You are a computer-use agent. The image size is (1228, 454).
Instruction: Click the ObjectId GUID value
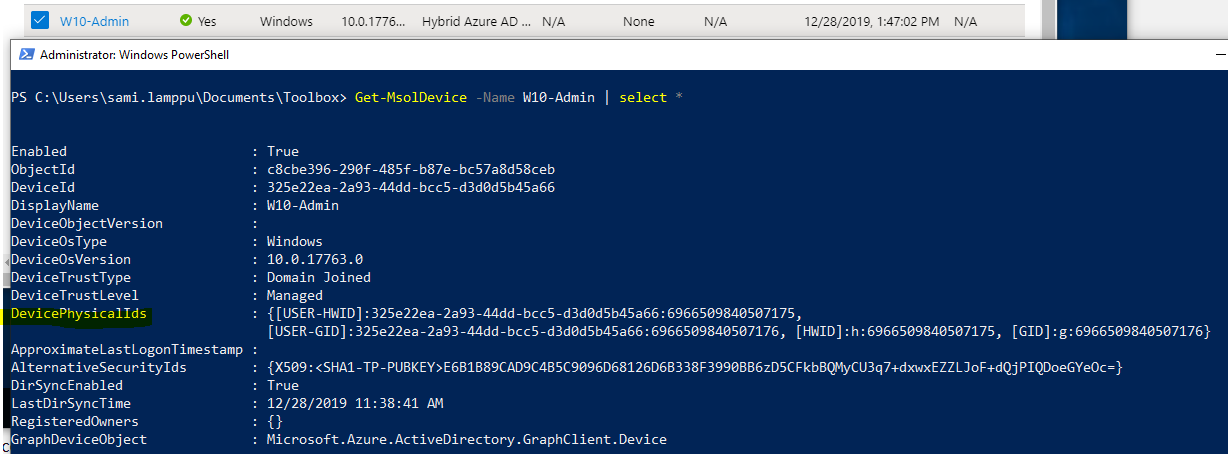410,170
